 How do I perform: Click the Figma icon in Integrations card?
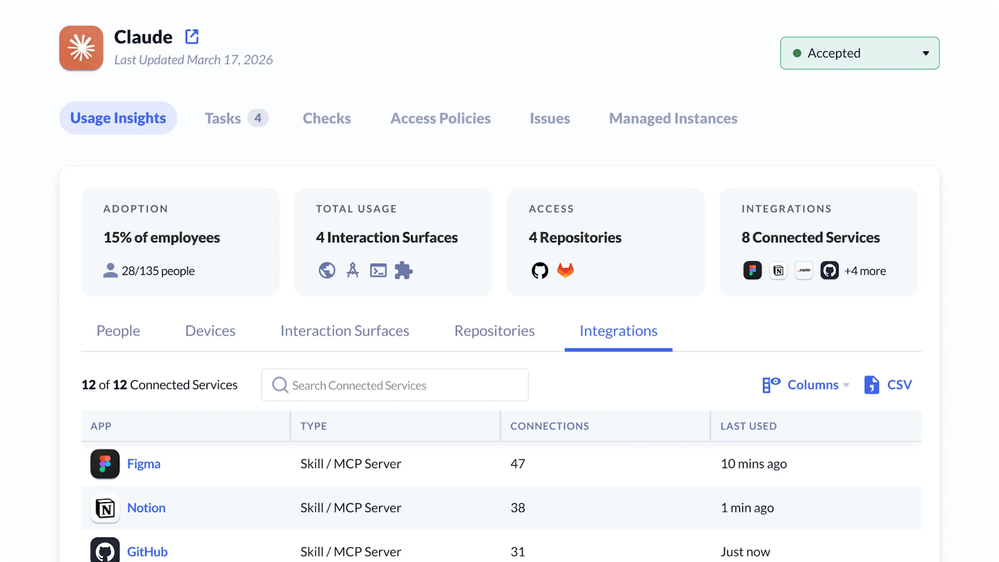point(752,271)
